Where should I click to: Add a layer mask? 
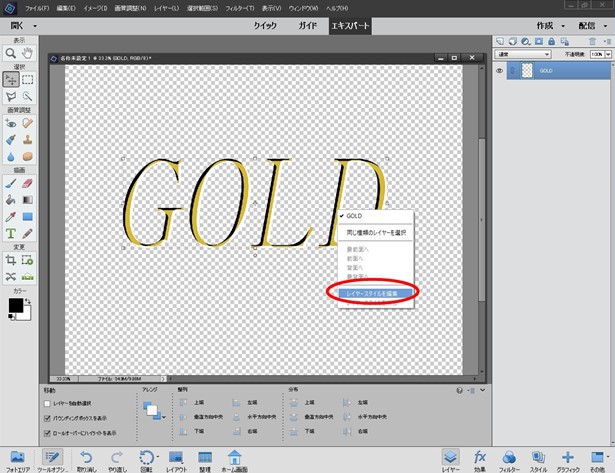[539, 41]
